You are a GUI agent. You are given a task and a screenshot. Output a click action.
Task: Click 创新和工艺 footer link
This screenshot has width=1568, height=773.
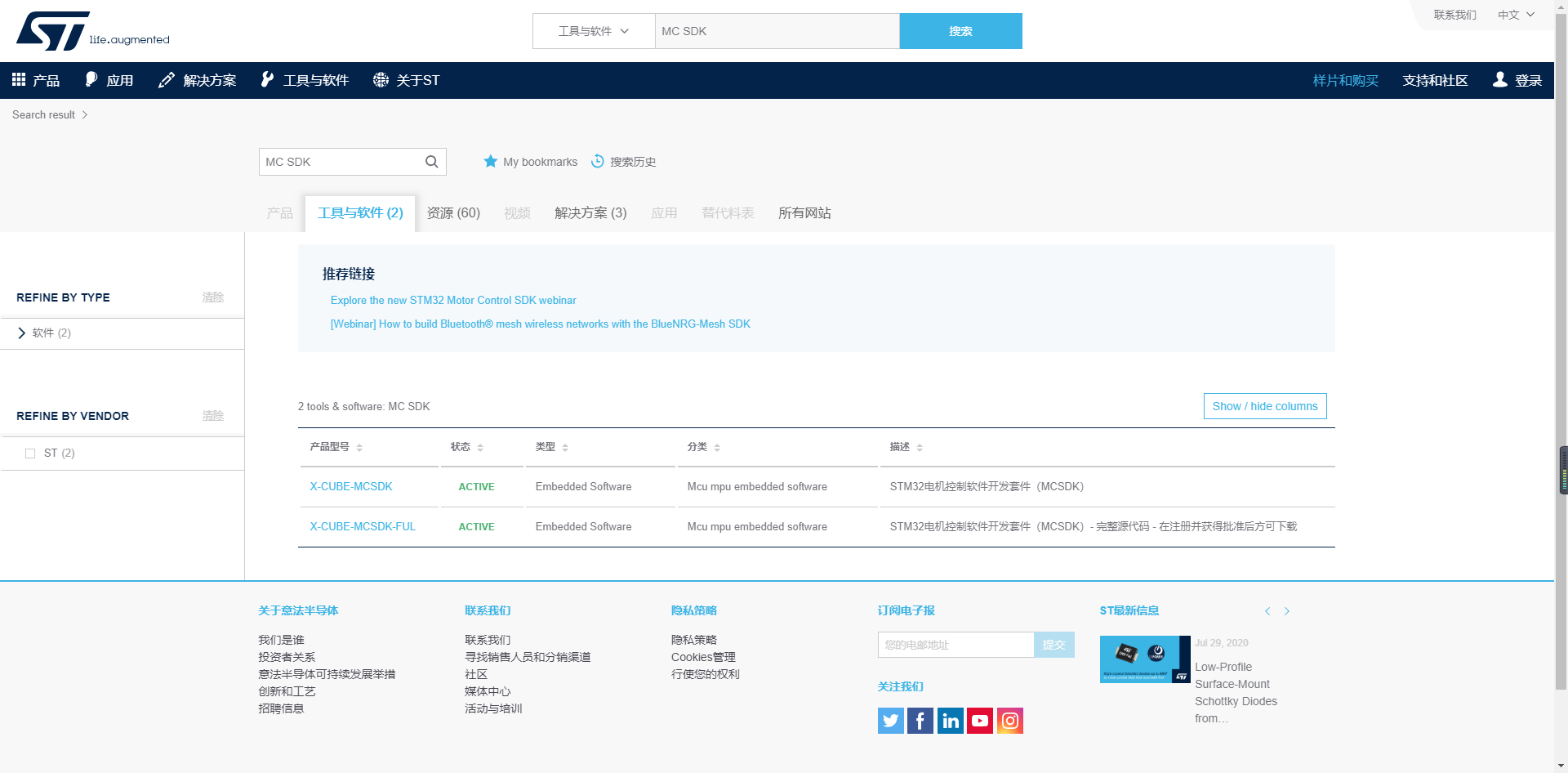(287, 691)
